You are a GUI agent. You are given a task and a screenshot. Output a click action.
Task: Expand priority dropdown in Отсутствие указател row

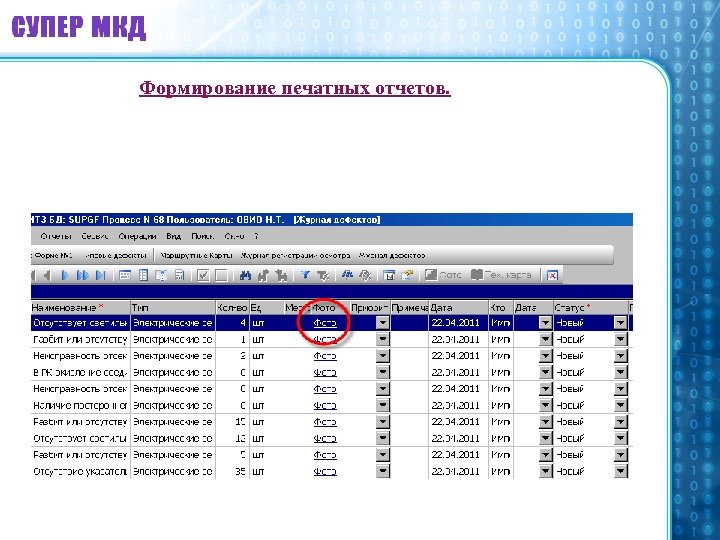tap(382, 471)
